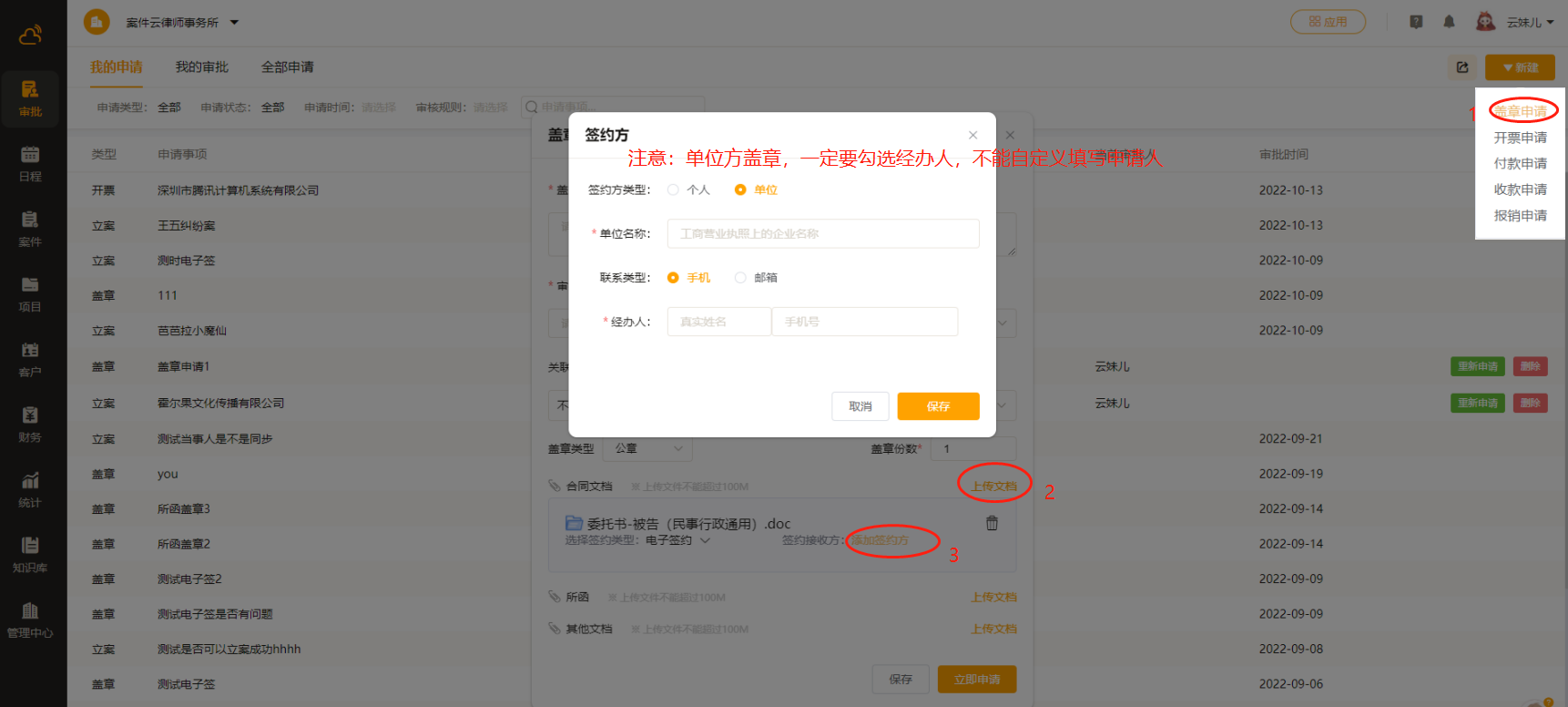The width and height of the screenshot is (1568, 707).
Task: Open the 公章 seal type dropdown
Action: [x=647, y=449]
